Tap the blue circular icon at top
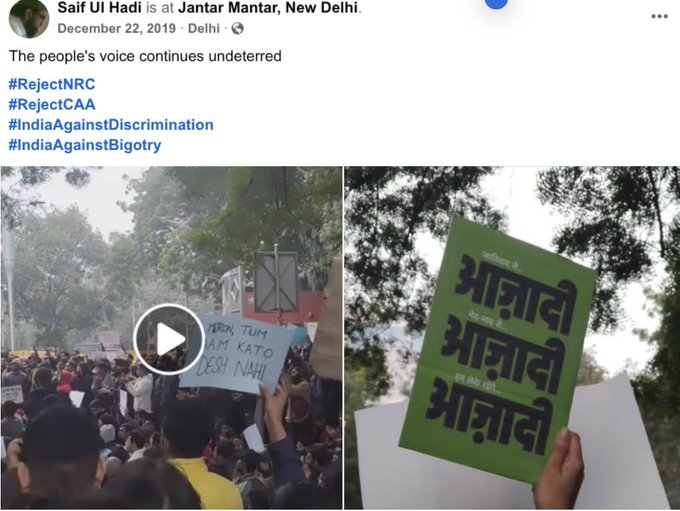 496,3
